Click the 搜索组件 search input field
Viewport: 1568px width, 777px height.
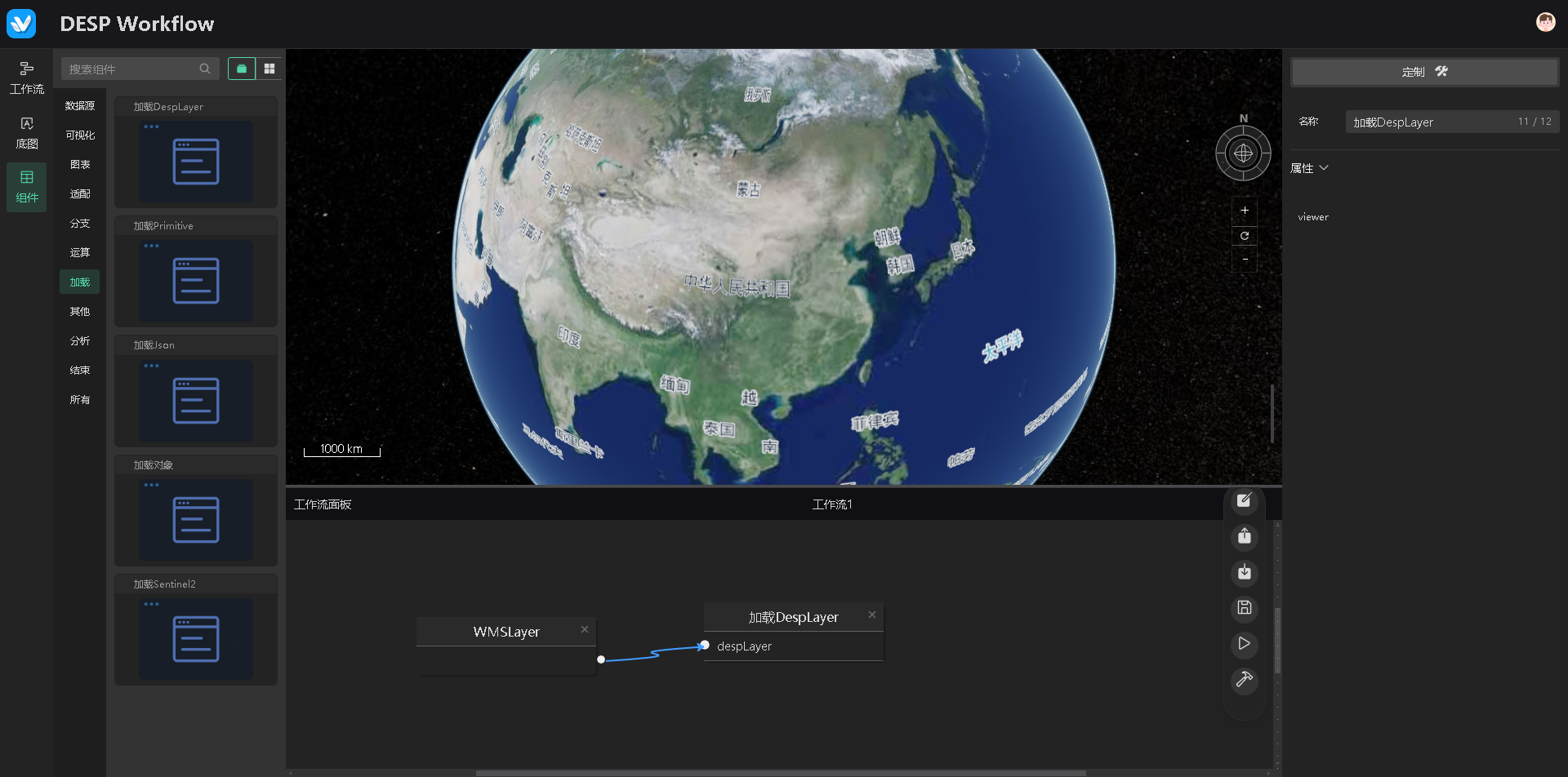[131, 69]
